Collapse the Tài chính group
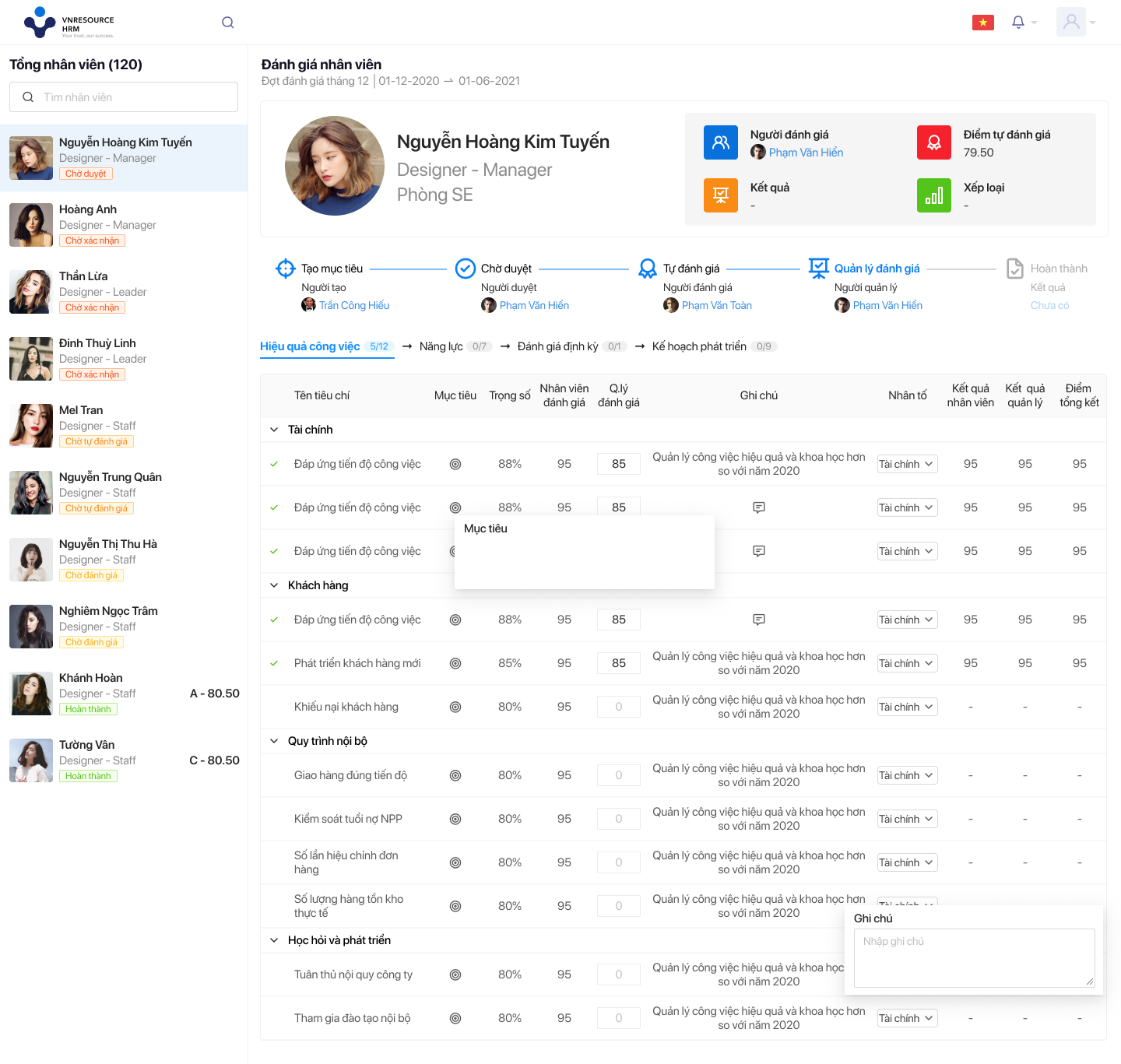Viewport: 1121px width, 1064px height. tap(274, 430)
